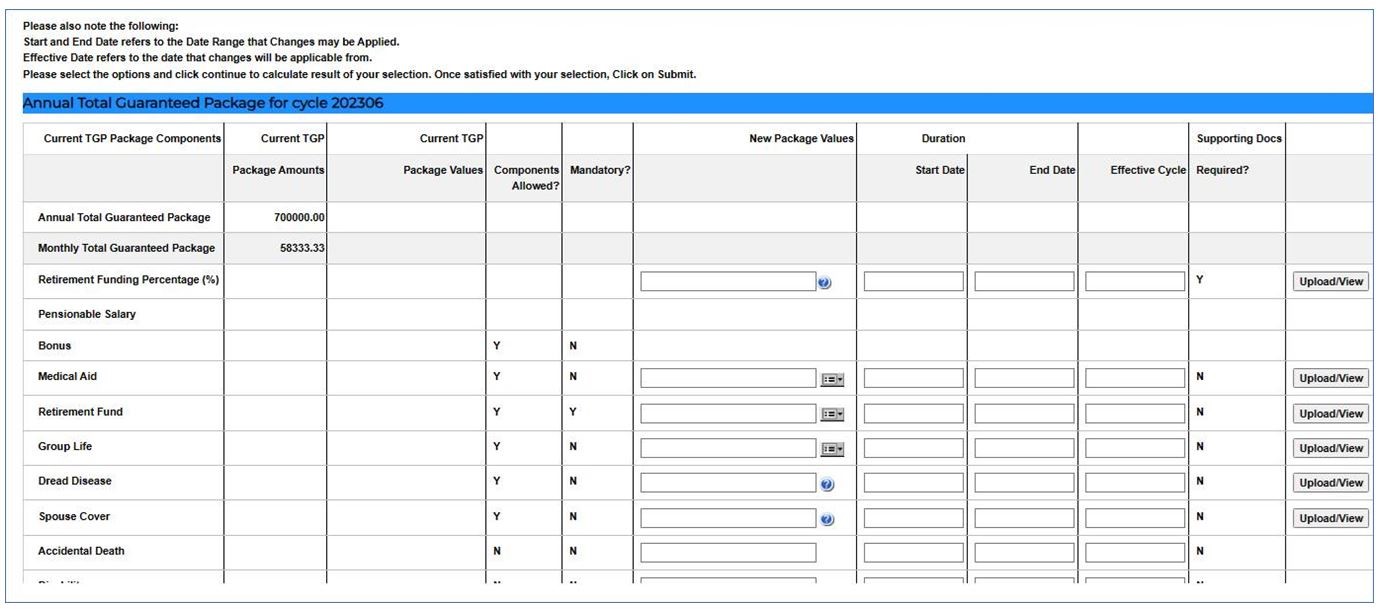Click Upload/View button for Spouse Cover
This screenshot has width=1381, height=609.
(1330, 518)
